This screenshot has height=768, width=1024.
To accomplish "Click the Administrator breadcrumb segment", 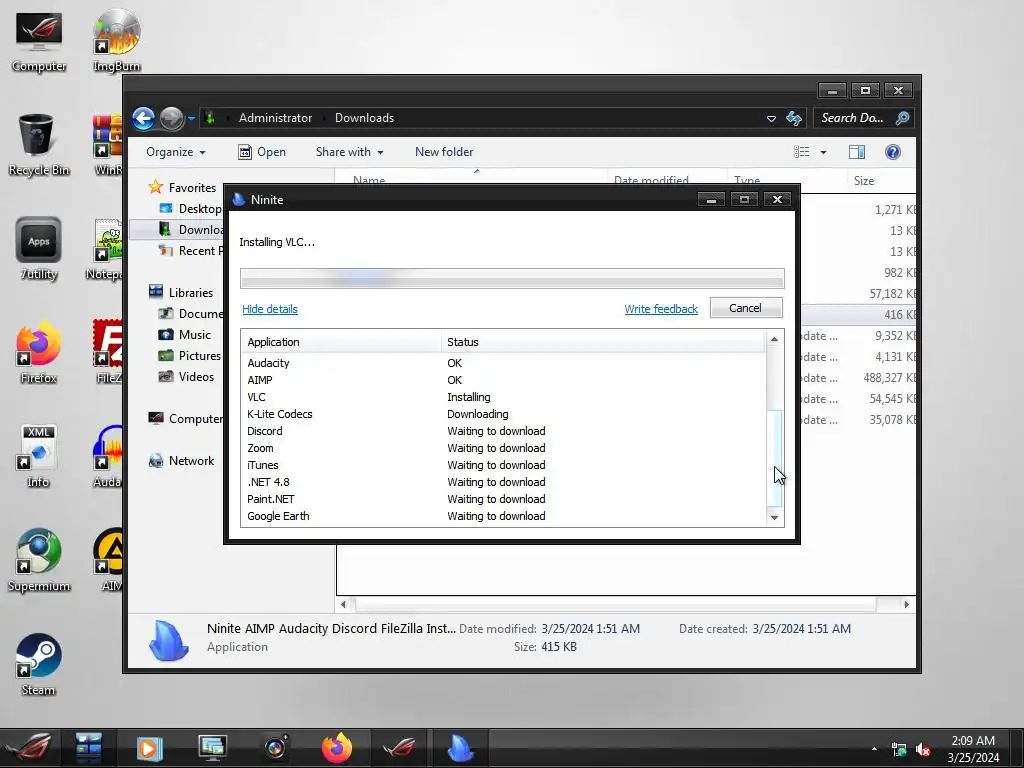I will coord(275,118).
